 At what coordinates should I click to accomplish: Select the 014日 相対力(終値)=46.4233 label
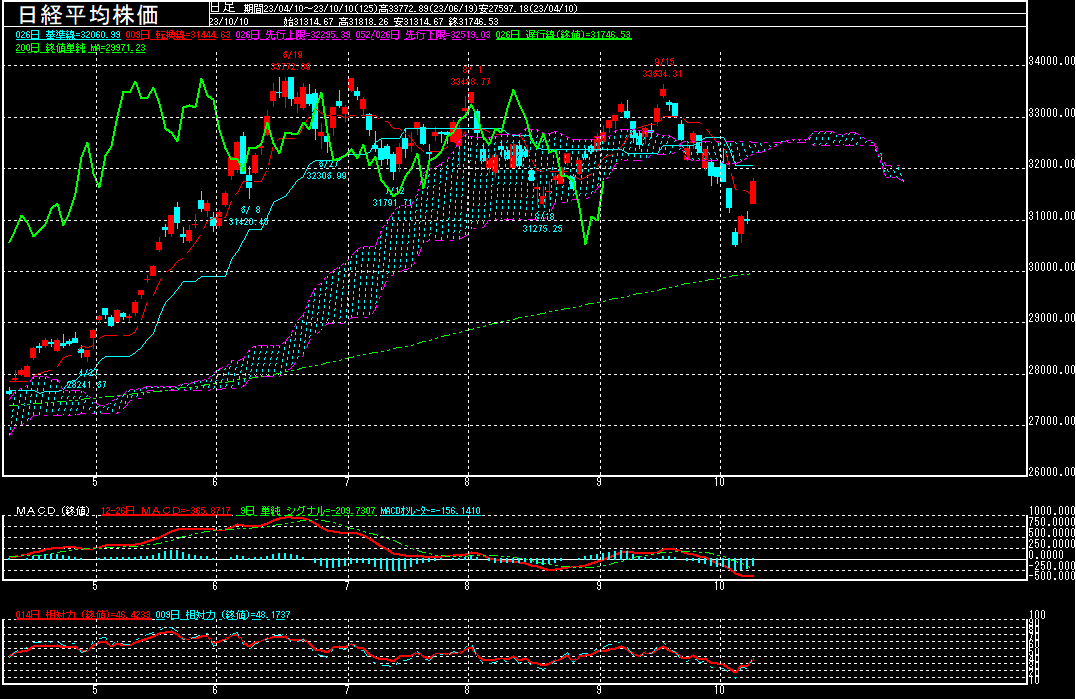[83, 615]
